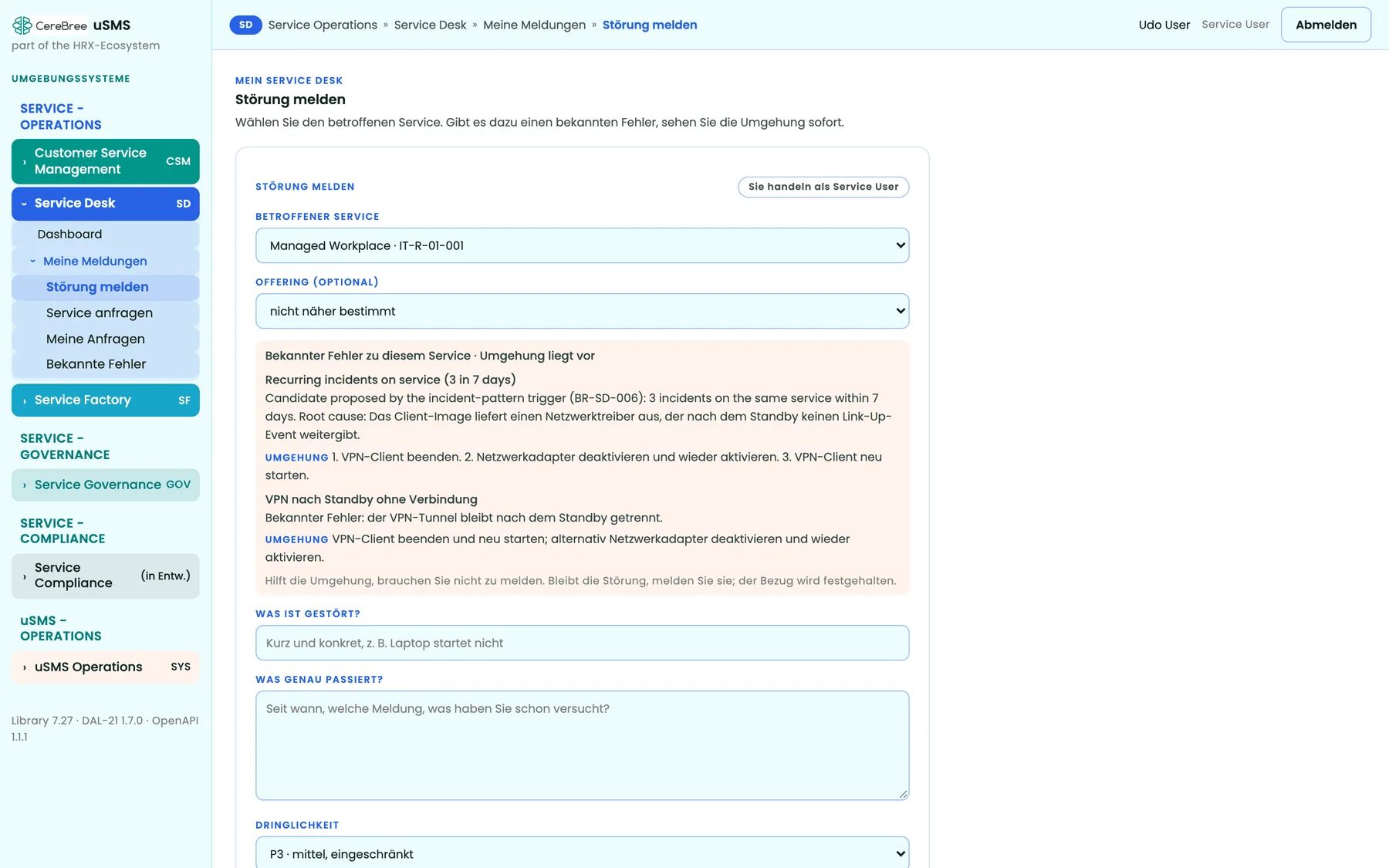Open the Dringlichkeit dropdown

pyautogui.click(x=582, y=853)
